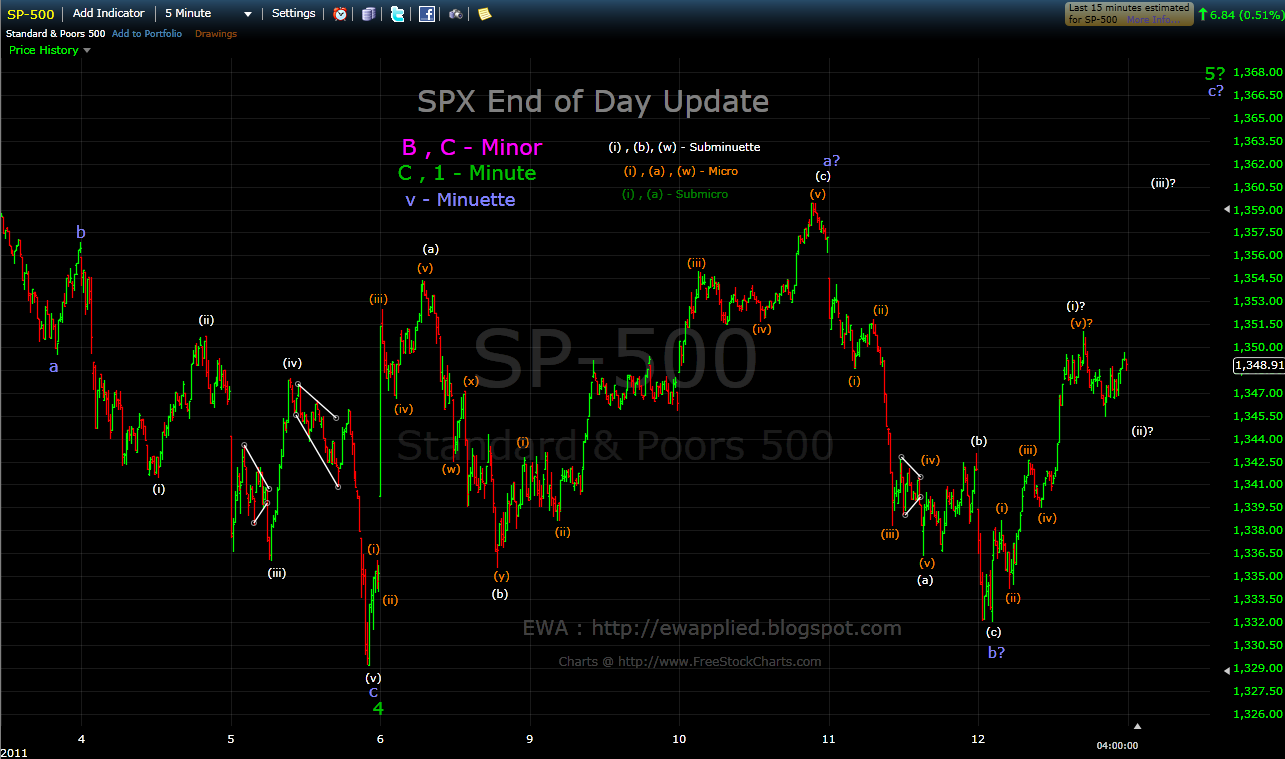Click the 1,344.00 price axis label

(1258, 439)
